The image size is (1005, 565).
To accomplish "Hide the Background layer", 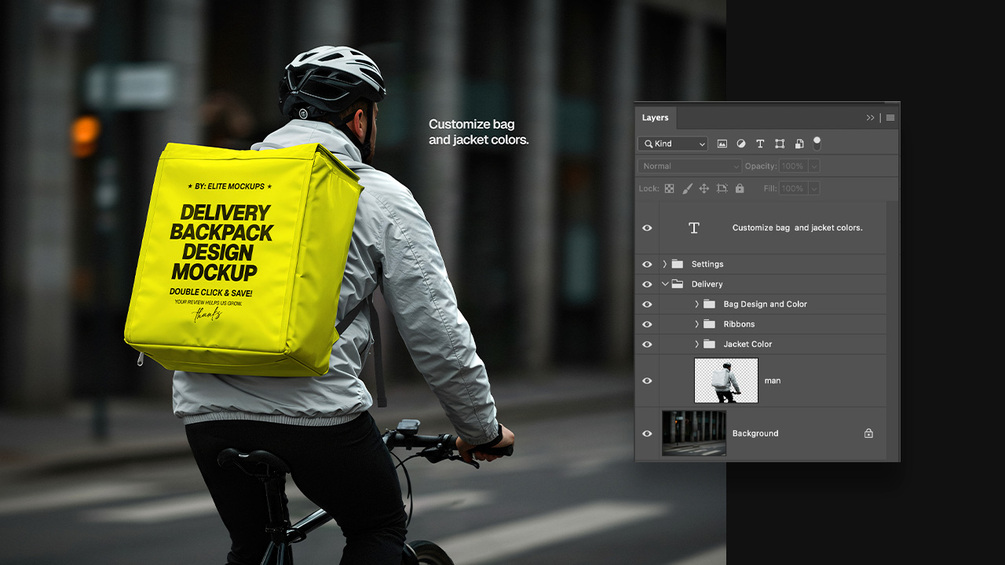I will click(x=647, y=433).
